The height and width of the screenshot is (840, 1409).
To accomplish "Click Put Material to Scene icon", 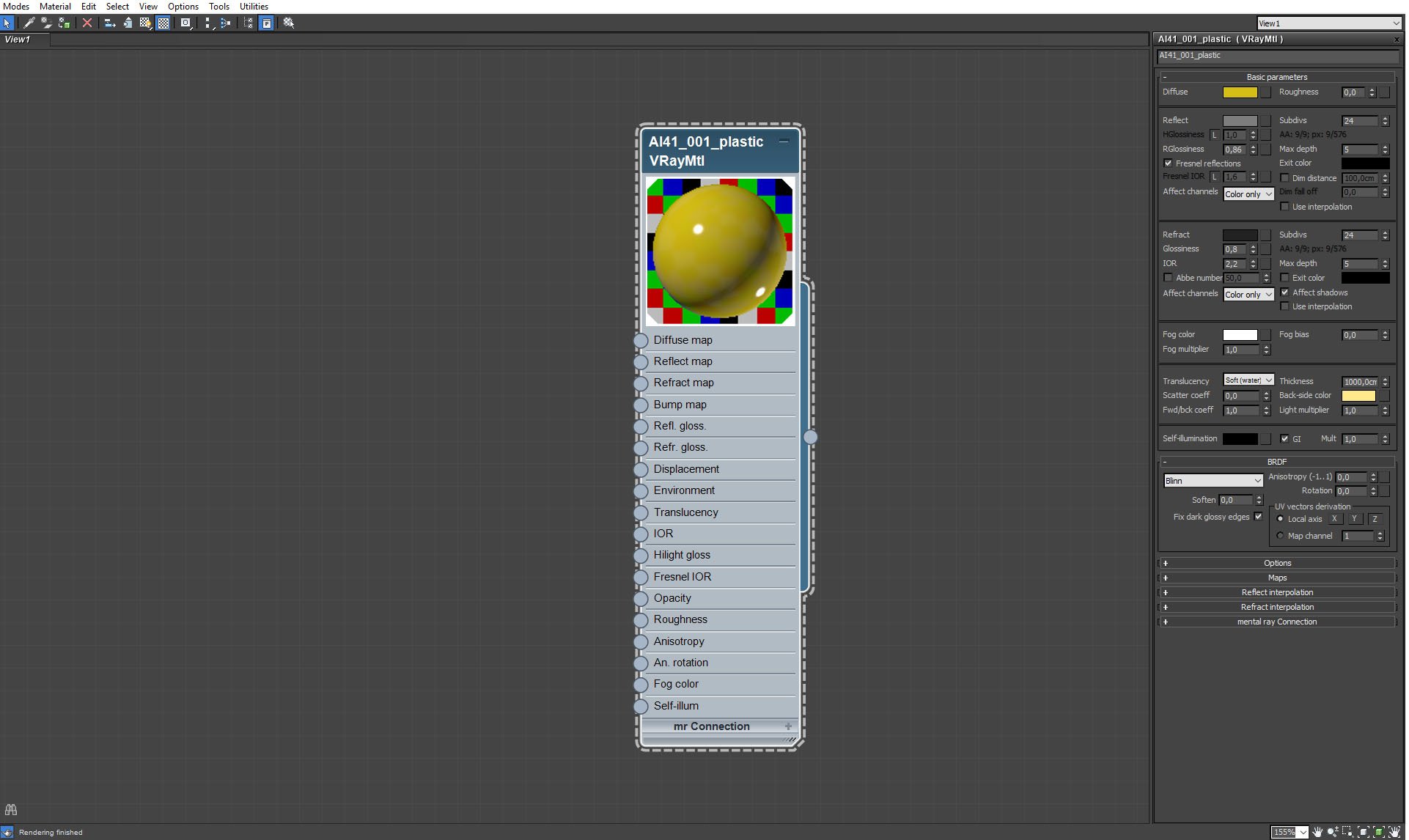I will coord(46,23).
